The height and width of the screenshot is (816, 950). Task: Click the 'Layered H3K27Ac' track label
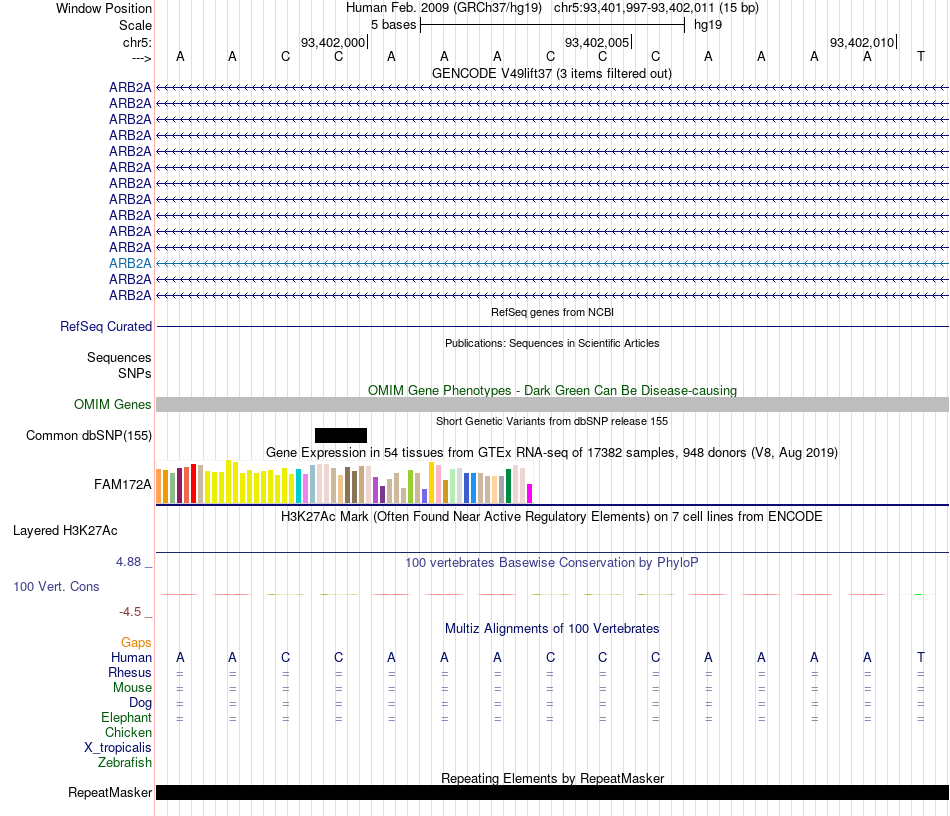[x=65, y=531]
